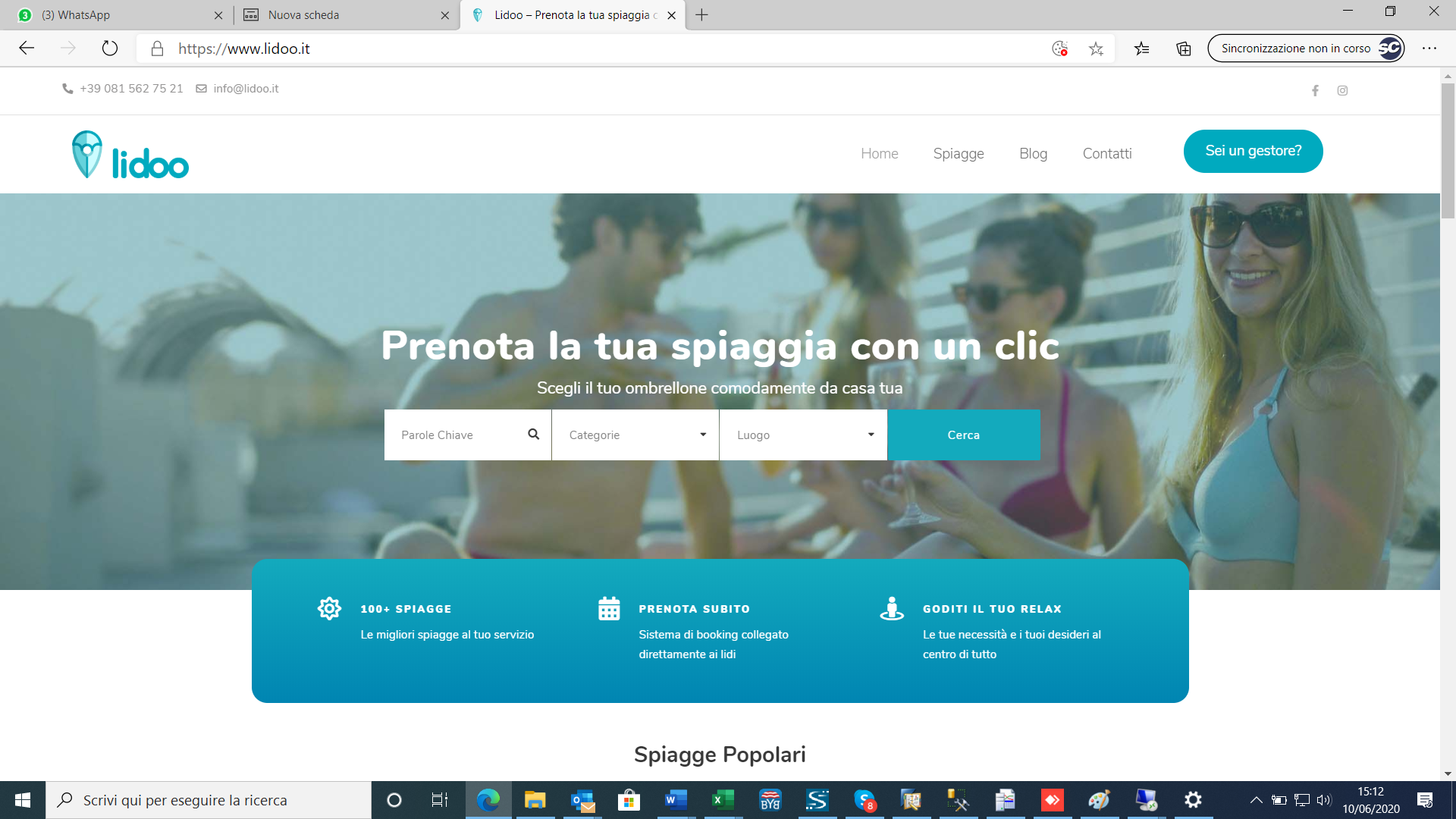Image resolution: width=1456 pixels, height=819 pixels.
Task: Close the WhatsApp tab
Action: (x=218, y=15)
